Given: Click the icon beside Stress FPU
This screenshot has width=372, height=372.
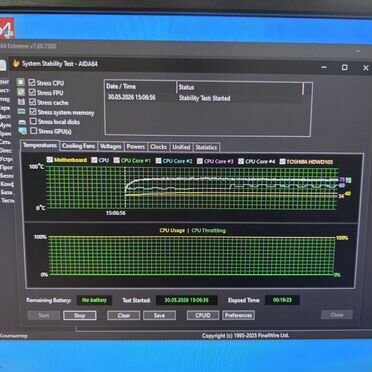Looking at the screenshot, I should pyautogui.click(x=21, y=92).
